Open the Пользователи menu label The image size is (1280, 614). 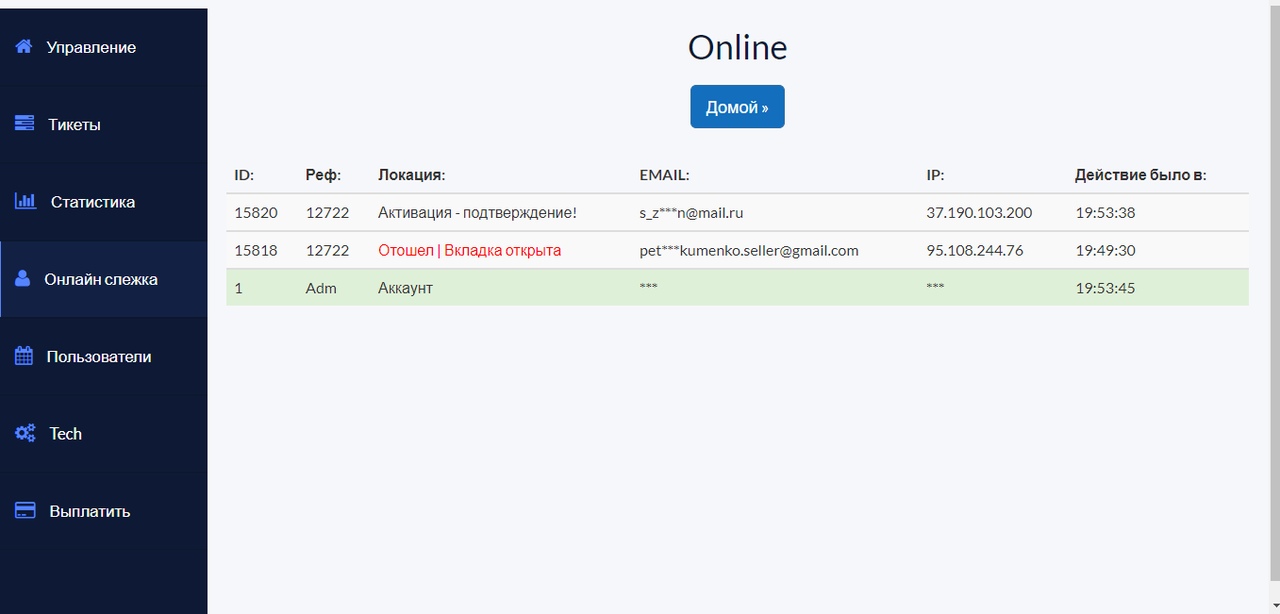pos(98,357)
